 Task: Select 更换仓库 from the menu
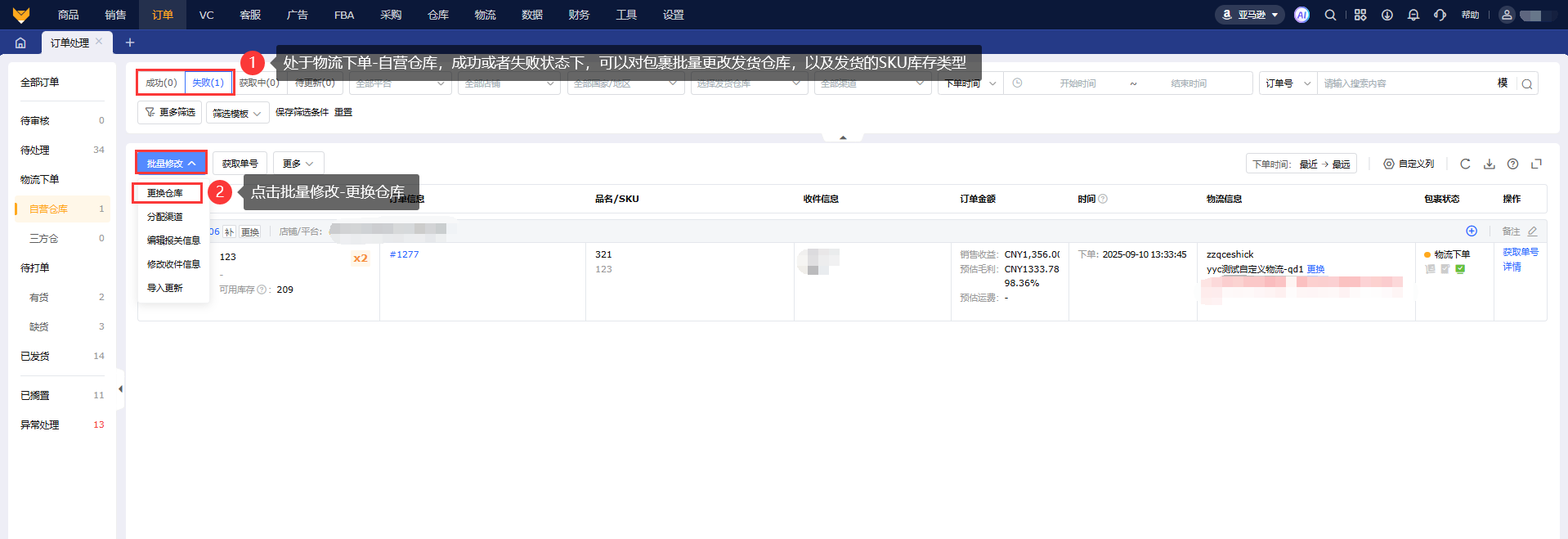(x=165, y=193)
